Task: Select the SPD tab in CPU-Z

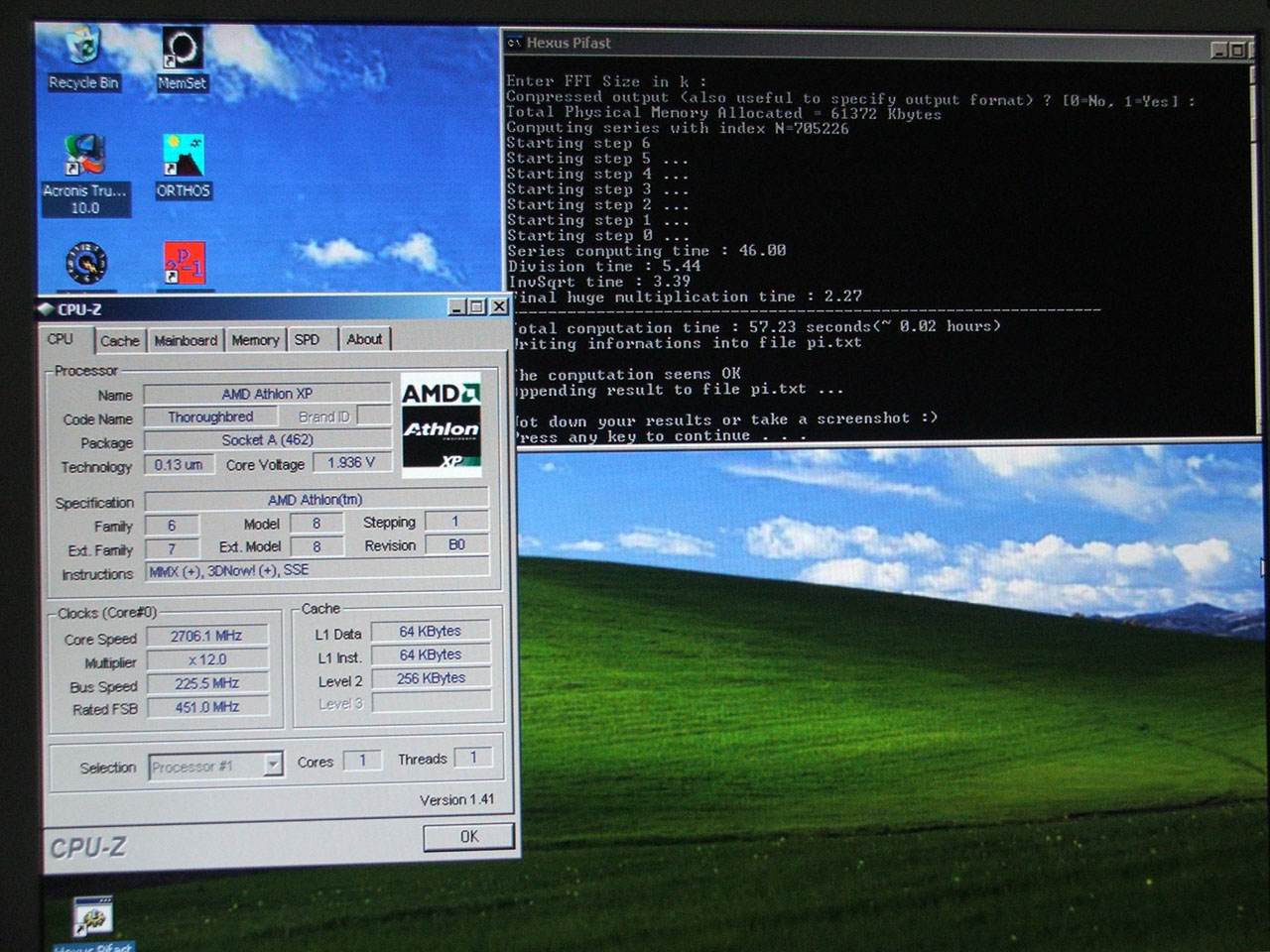Action: point(308,340)
